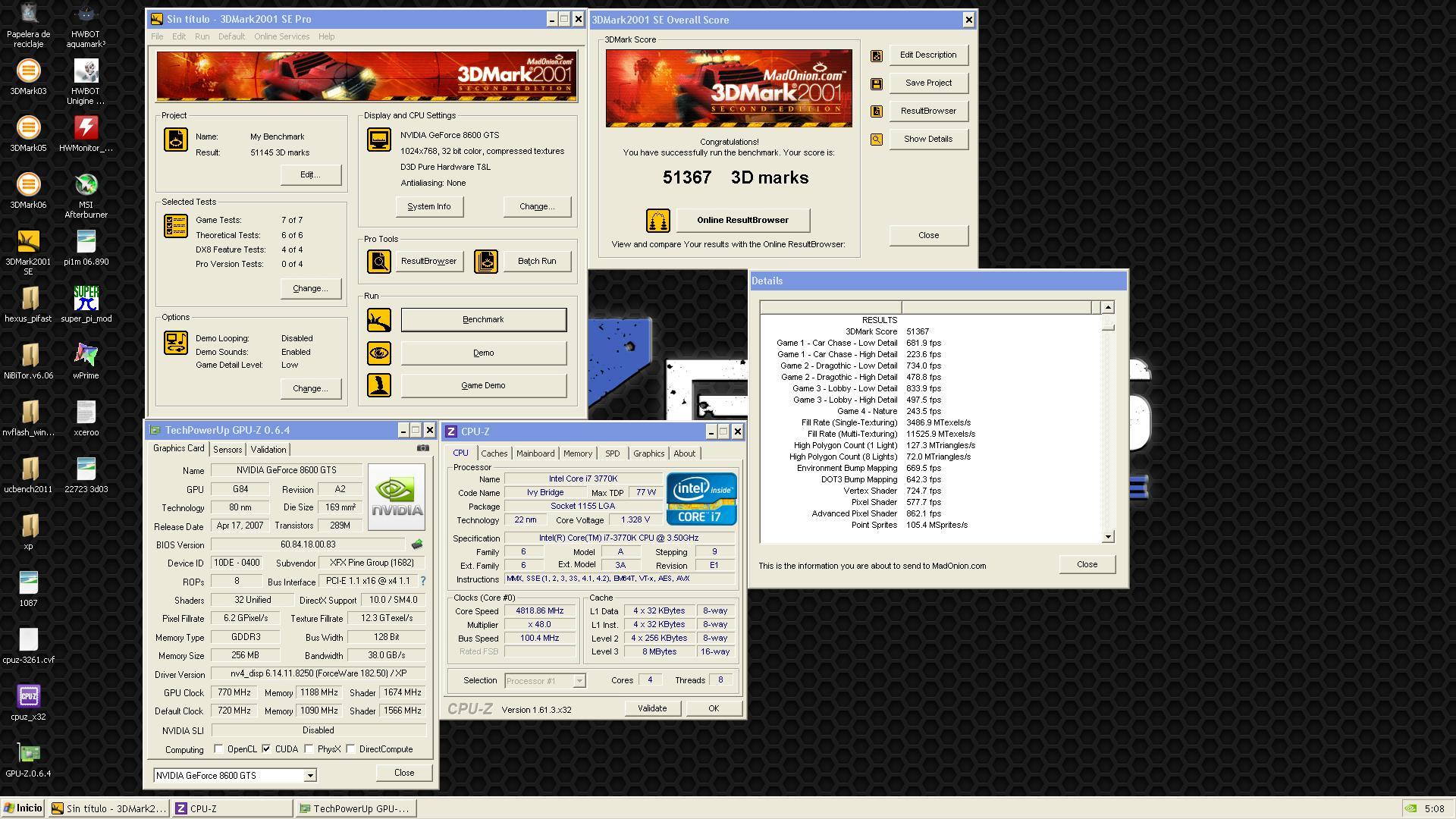Image resolution: width=1456 pixels, height=819 pixels.
Task: Click the Edit Description icon
Action: [x=876, y=55]
